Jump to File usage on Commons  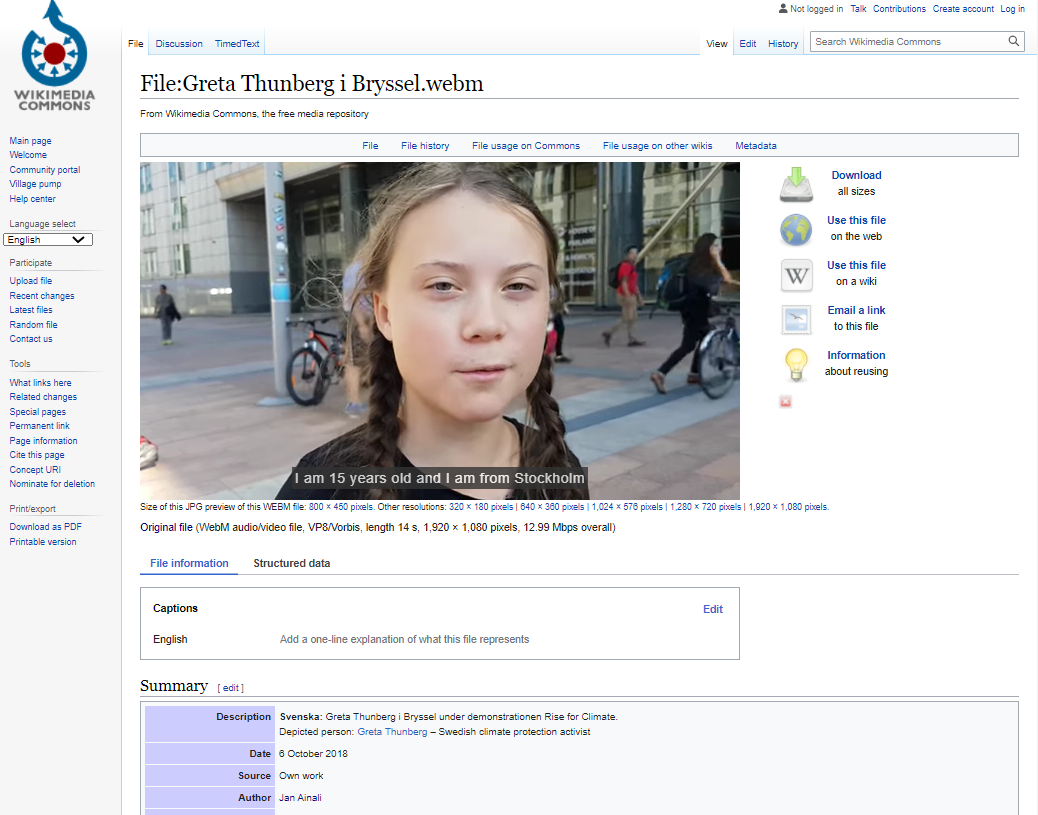(x=526, y=146)
